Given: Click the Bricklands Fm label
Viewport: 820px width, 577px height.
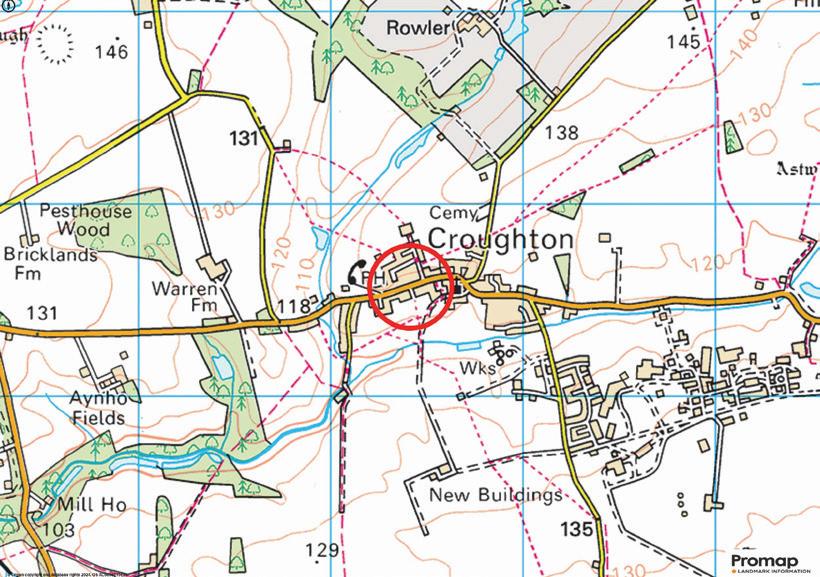Looking at the screenshot, I should click(51, 263).
